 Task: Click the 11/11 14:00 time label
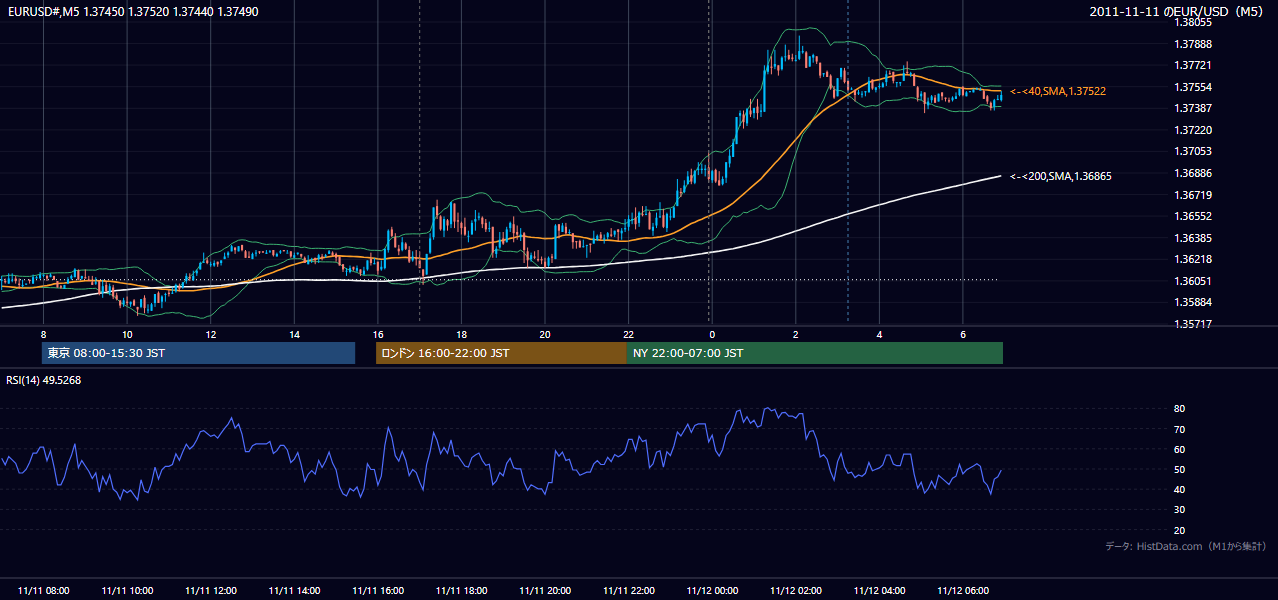[x=294, y=591]
